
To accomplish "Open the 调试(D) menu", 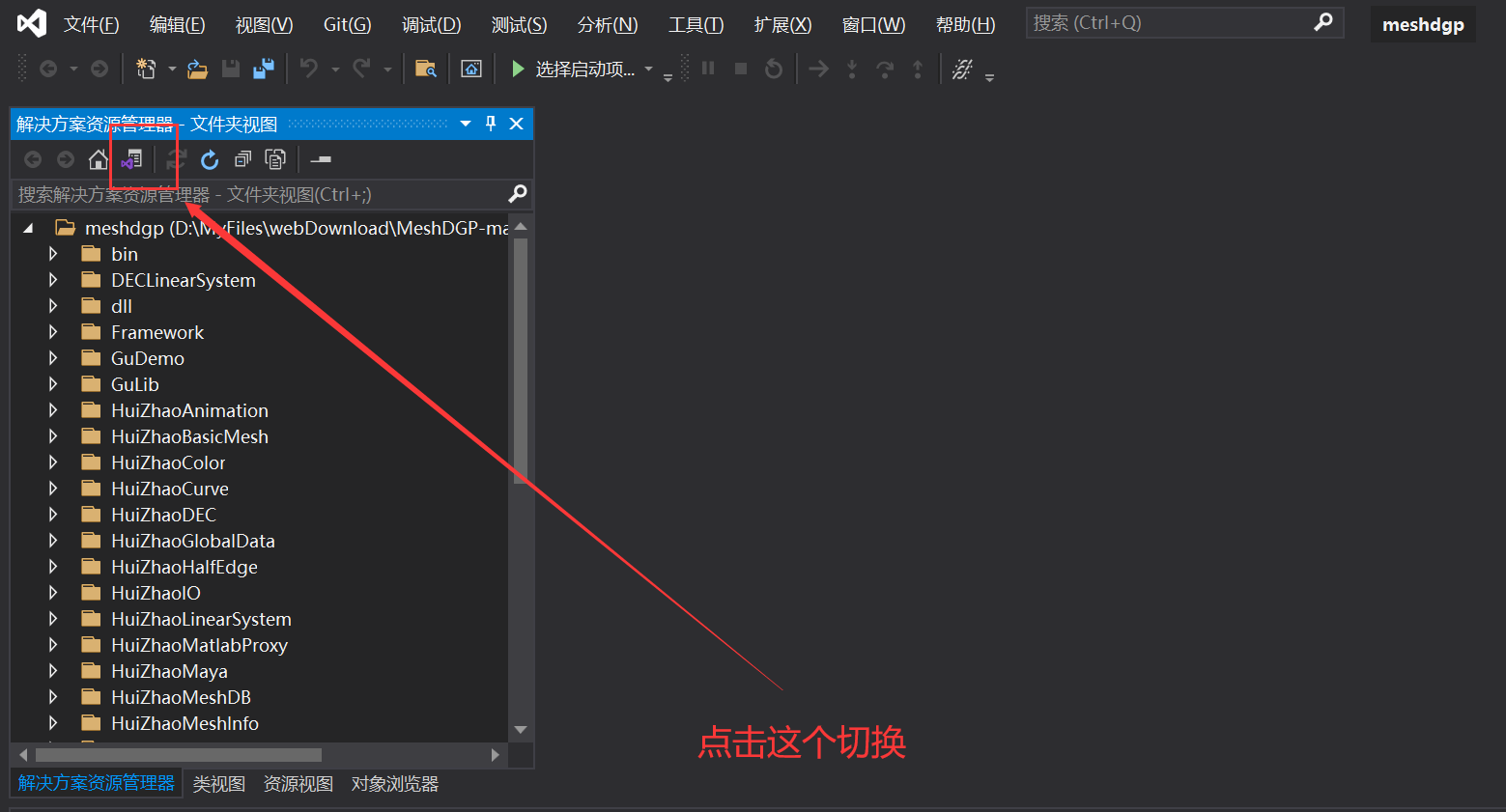I will (x=431, y=24).
